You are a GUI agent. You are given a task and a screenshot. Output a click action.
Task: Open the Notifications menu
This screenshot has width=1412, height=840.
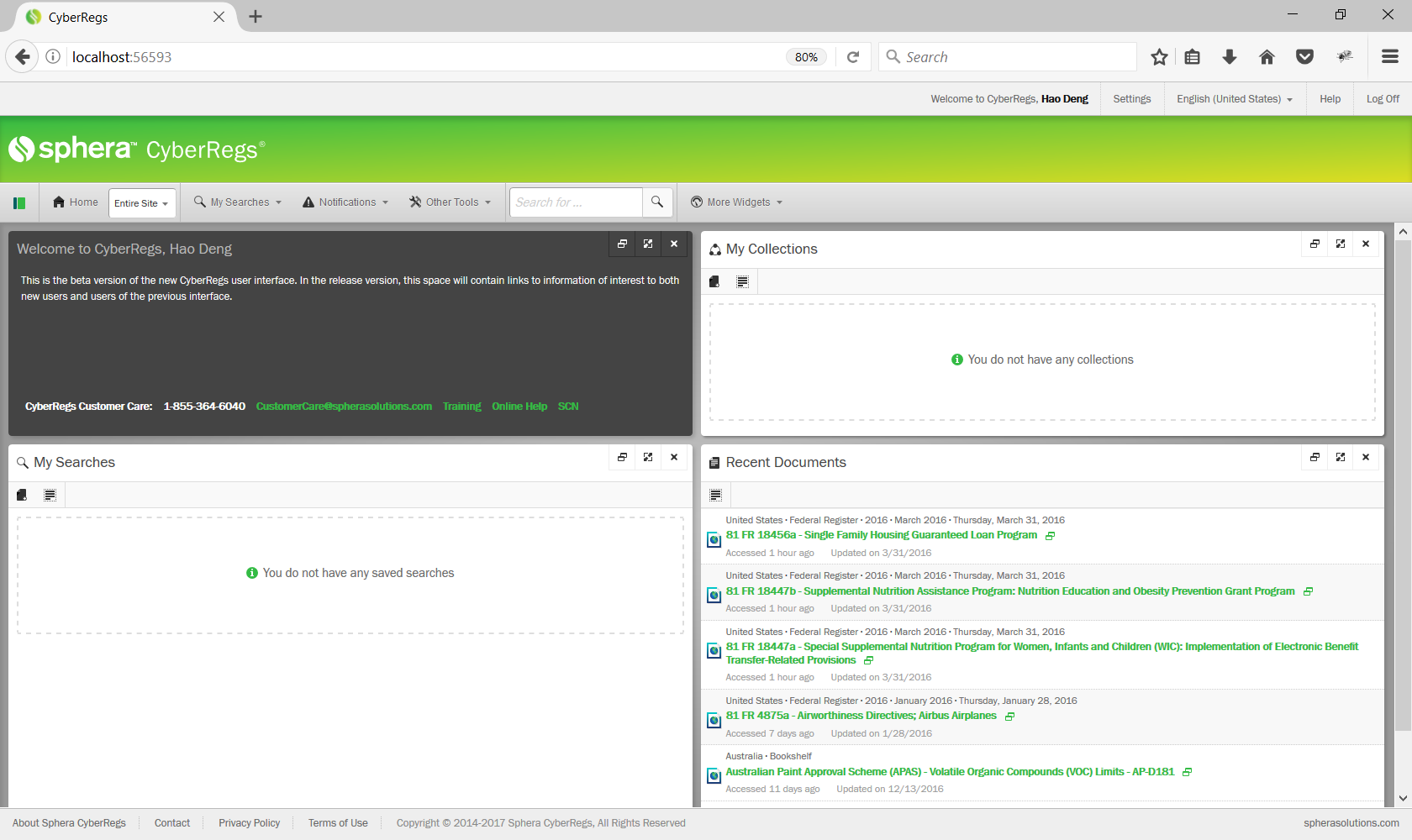click(345, 202)
